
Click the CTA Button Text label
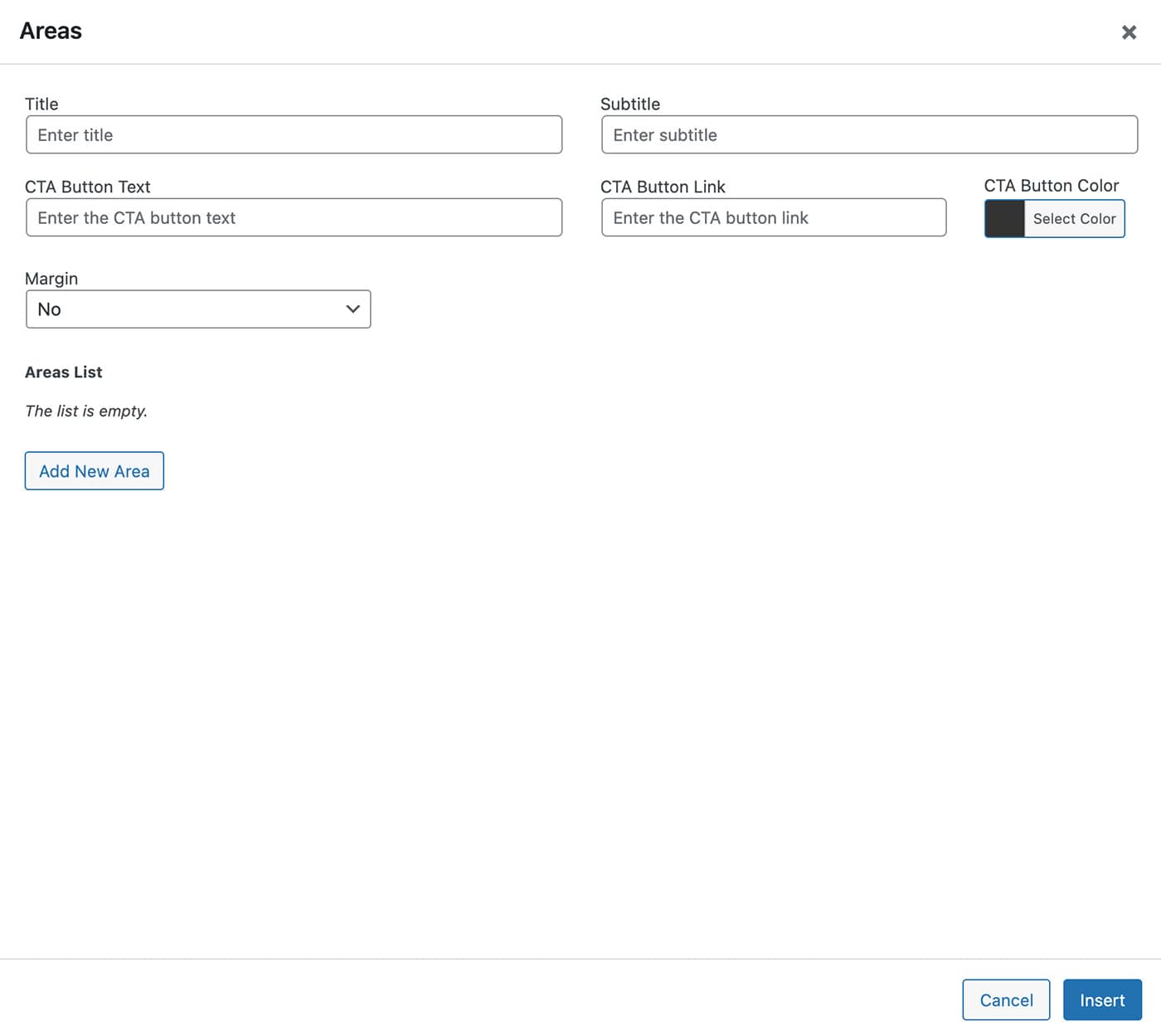[x=88, y=187]
